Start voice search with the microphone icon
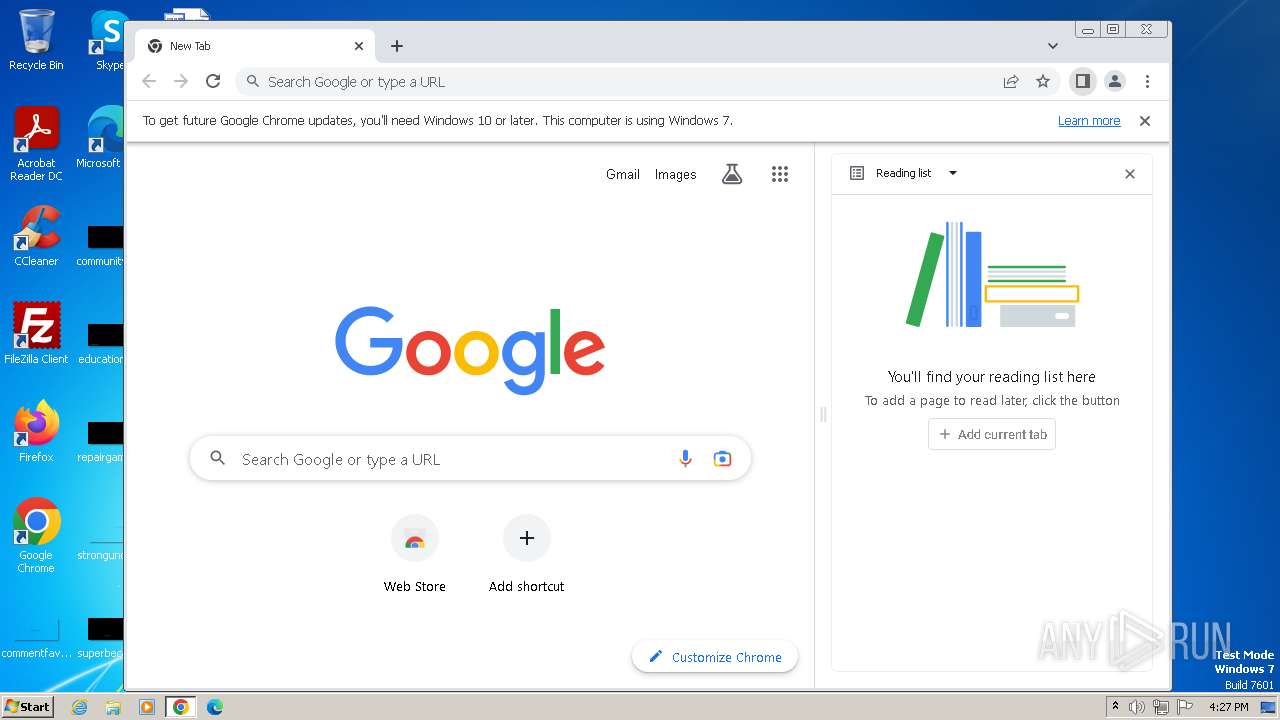1280x720 pixels. (x=685, y=459)
